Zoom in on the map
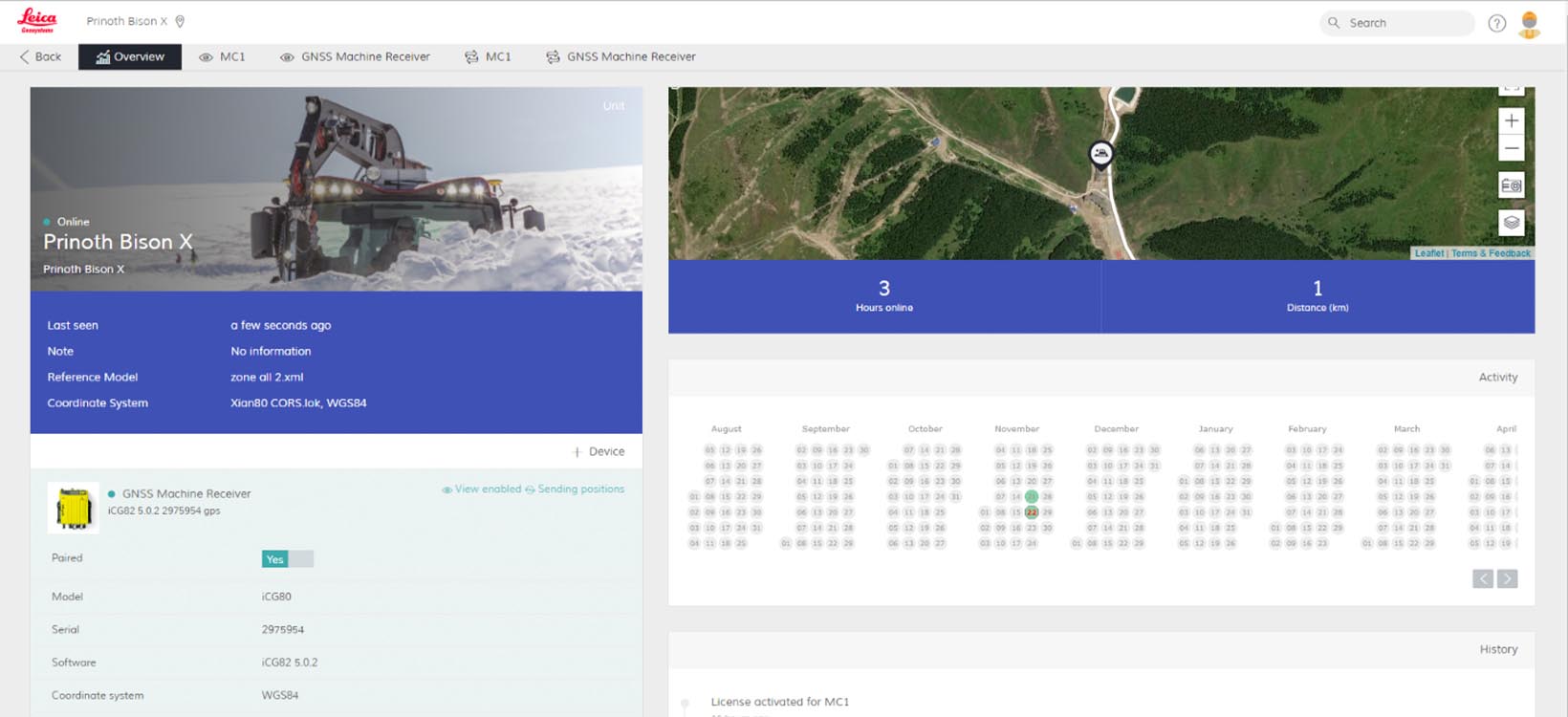The image size is (1568, 717). [x=1511, y=120]
